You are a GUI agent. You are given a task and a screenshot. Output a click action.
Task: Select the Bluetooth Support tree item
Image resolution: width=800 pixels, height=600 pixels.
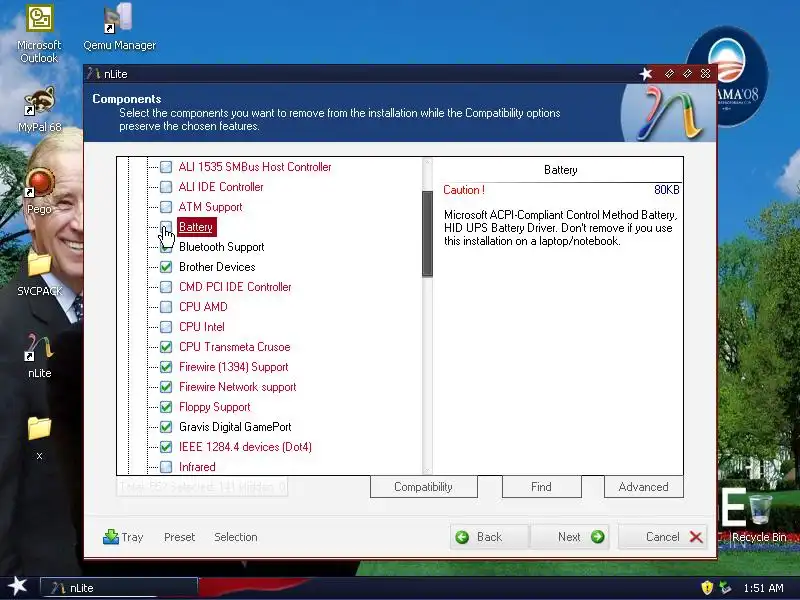[221, 247]
